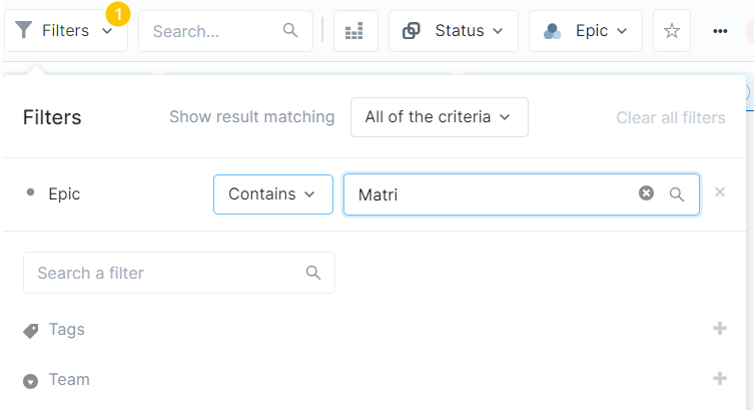Click Clear all filters link

click(670, 117)
